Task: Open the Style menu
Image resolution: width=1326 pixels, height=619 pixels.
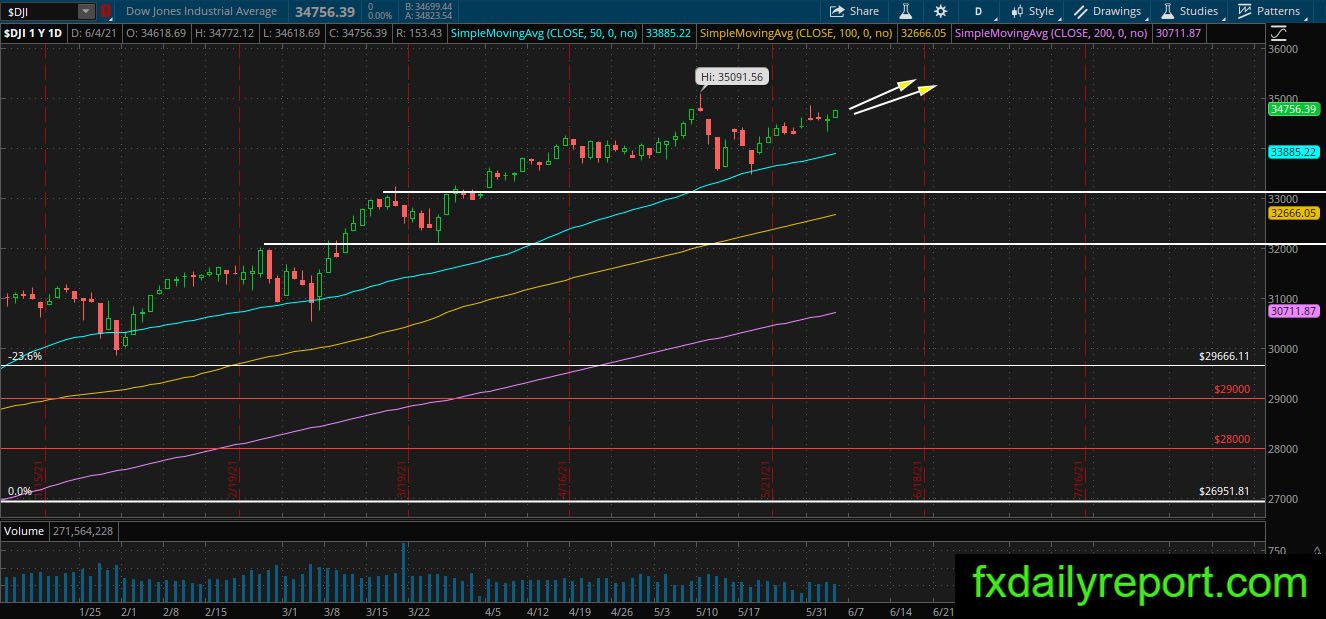Action: [x=1032, y=11]
